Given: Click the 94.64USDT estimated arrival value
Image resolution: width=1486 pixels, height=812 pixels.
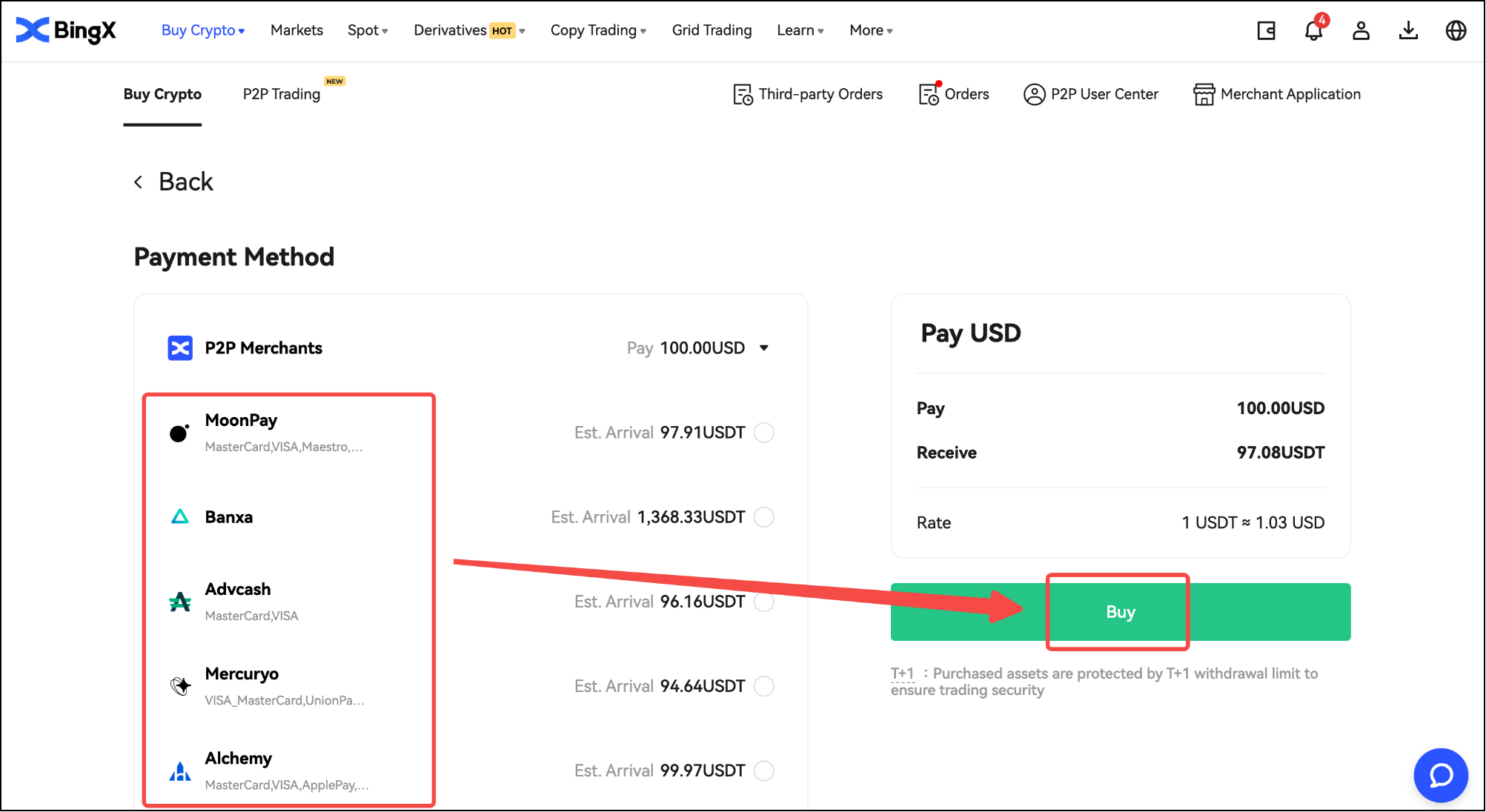Looking at the screenshot, I should pyautogui.click(x=703, y=686).
